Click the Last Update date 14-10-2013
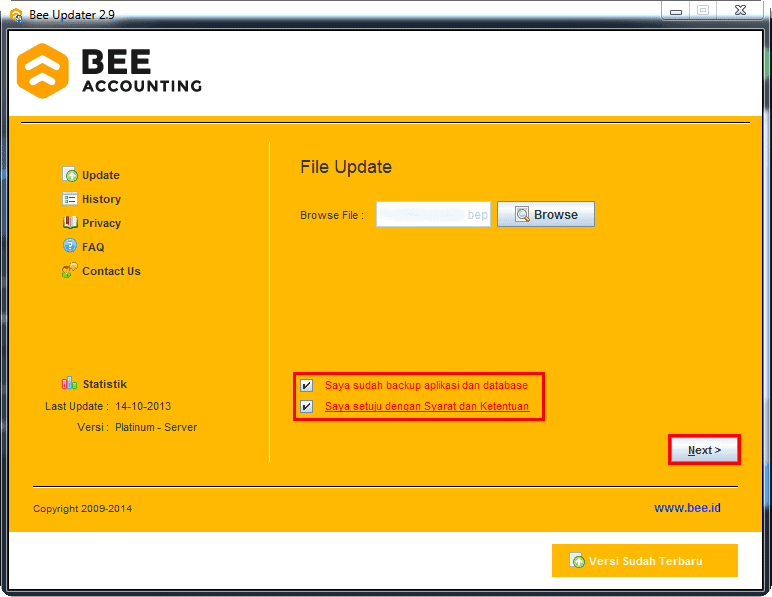The width and height of the screenshot is (772, 597). (x=143, y=407)
